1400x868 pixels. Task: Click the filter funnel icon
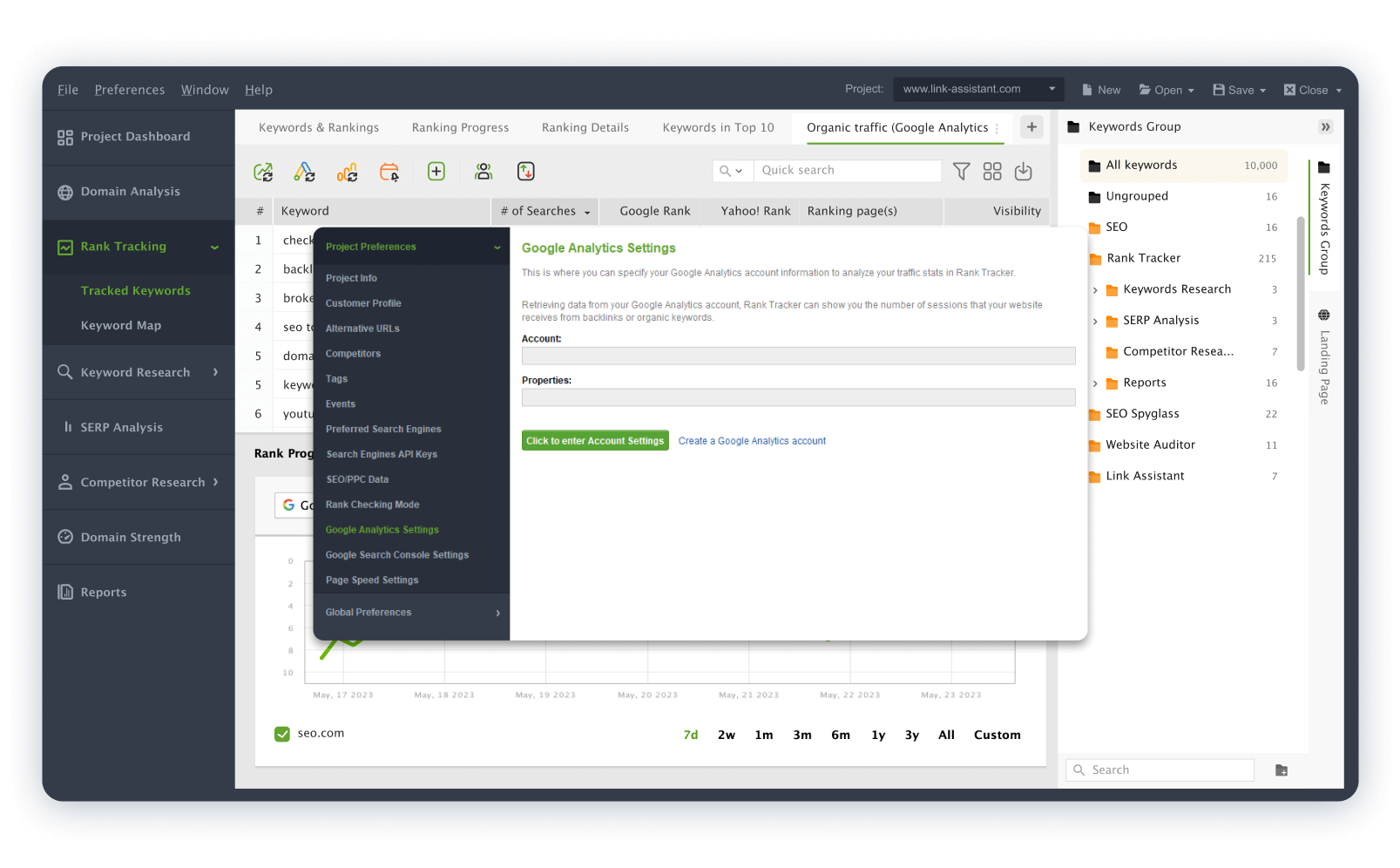pyautogui.click(x=961, y=172)
